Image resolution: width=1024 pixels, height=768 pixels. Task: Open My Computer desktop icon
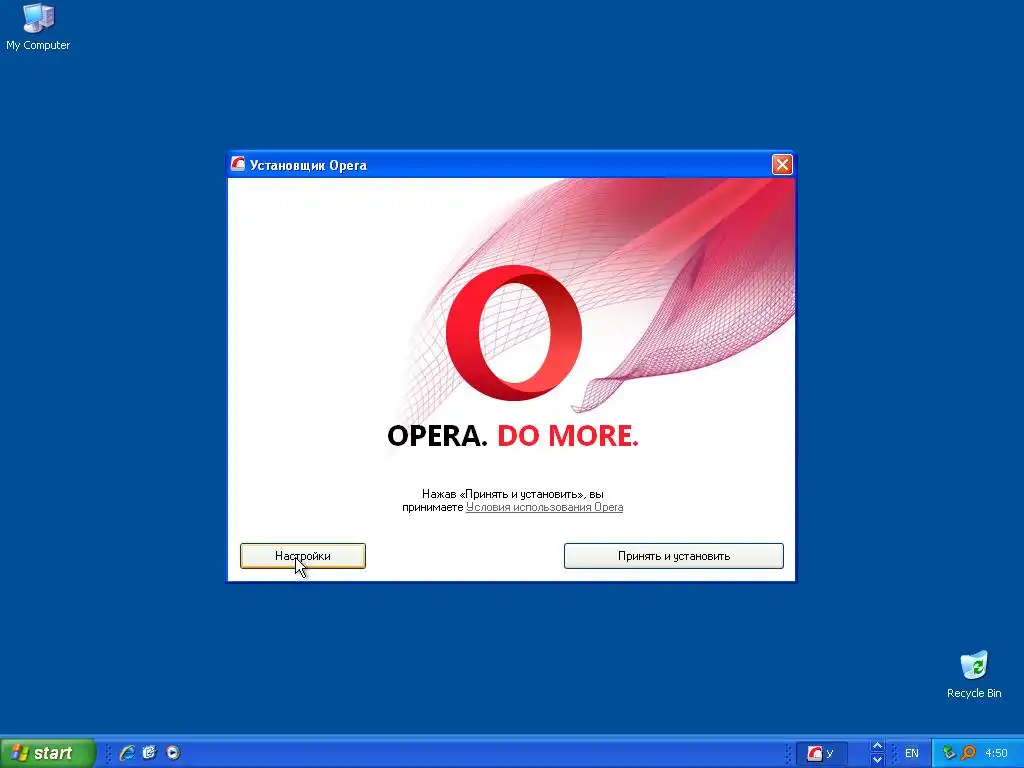coord(38,26)
